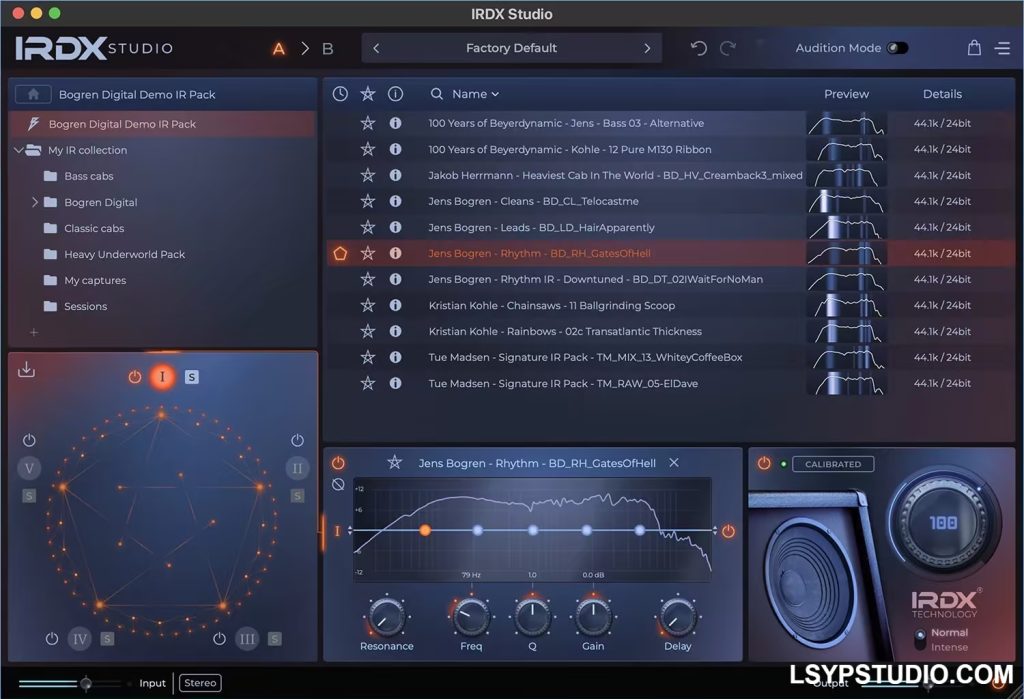The height and width of the screenshot is (699, 1024).
Task: Toggle the Audition Mode switch
Action: [x=897, y=48]
